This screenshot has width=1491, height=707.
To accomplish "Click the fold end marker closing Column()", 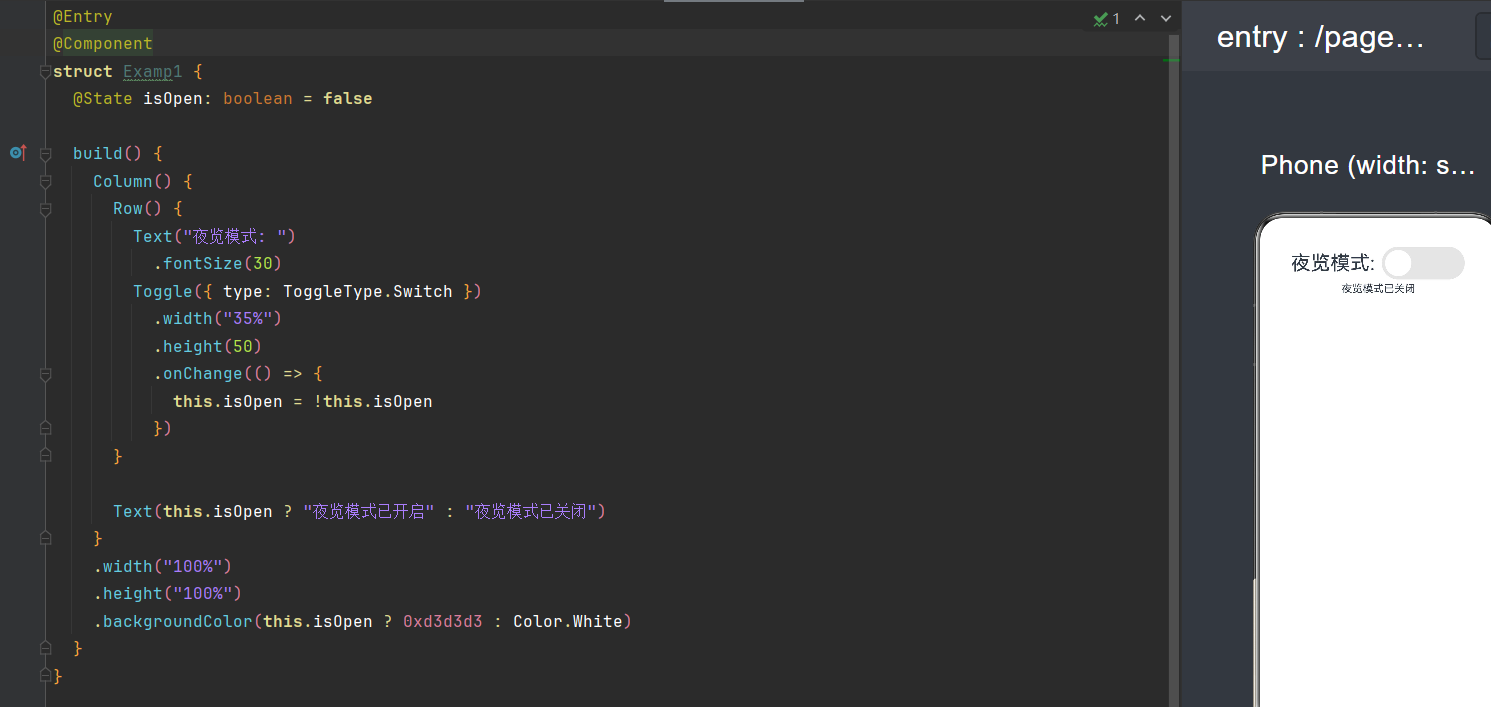I will 45,538.
